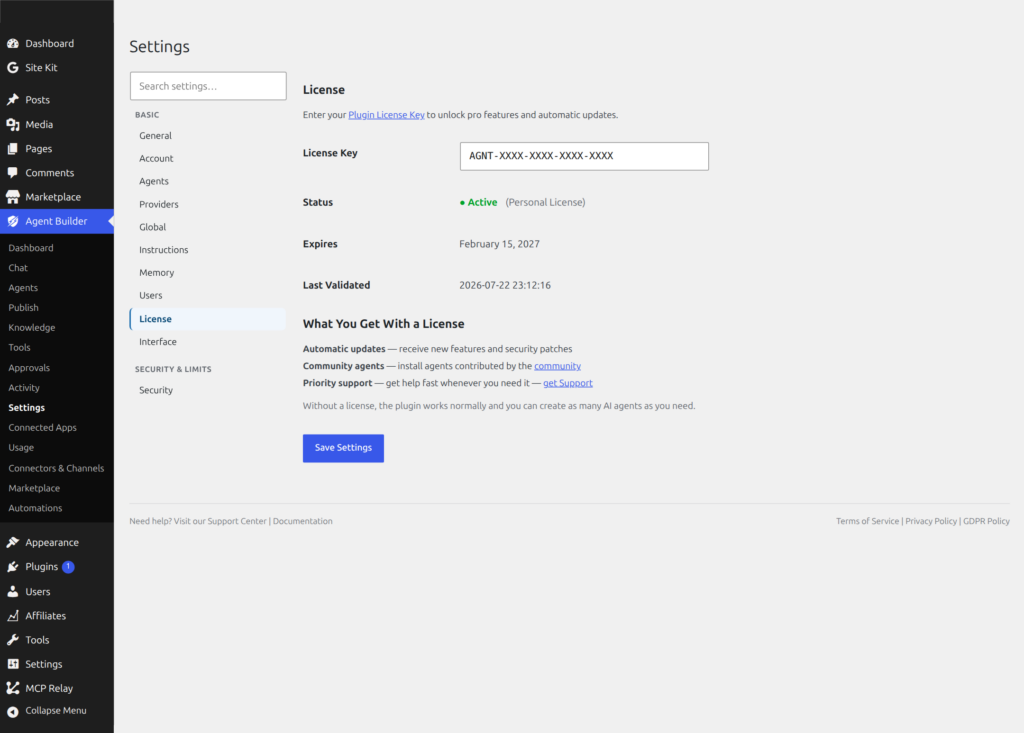The width and height of the screenshot is (1024, 733).
Task: Click the Appearance paintbrush icon
Action: (12, 542)
